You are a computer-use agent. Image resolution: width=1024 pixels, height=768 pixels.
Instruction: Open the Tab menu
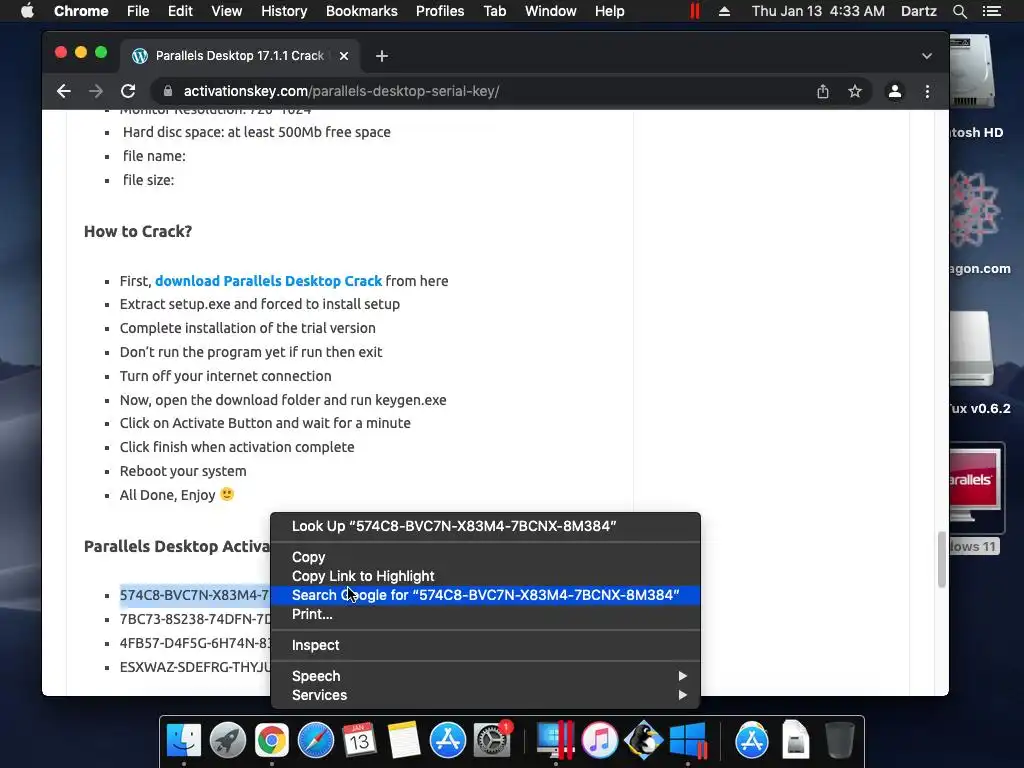495,11
